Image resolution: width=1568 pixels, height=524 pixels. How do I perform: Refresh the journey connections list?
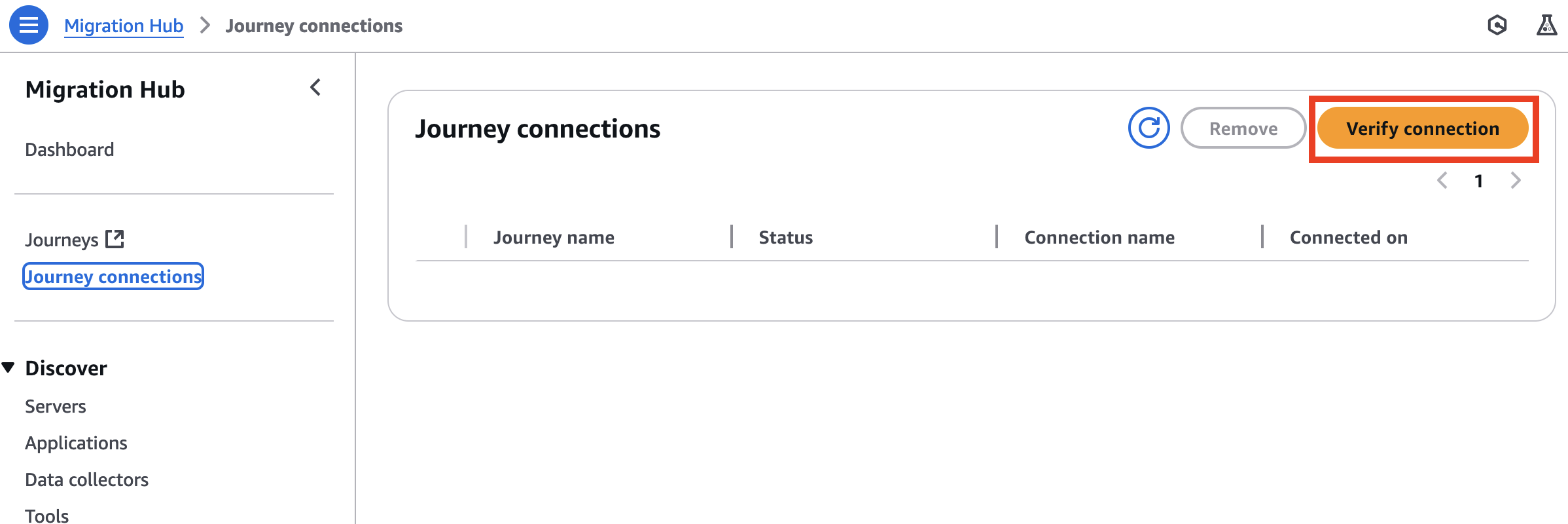pyautogui.click(x=1149, y=128)
